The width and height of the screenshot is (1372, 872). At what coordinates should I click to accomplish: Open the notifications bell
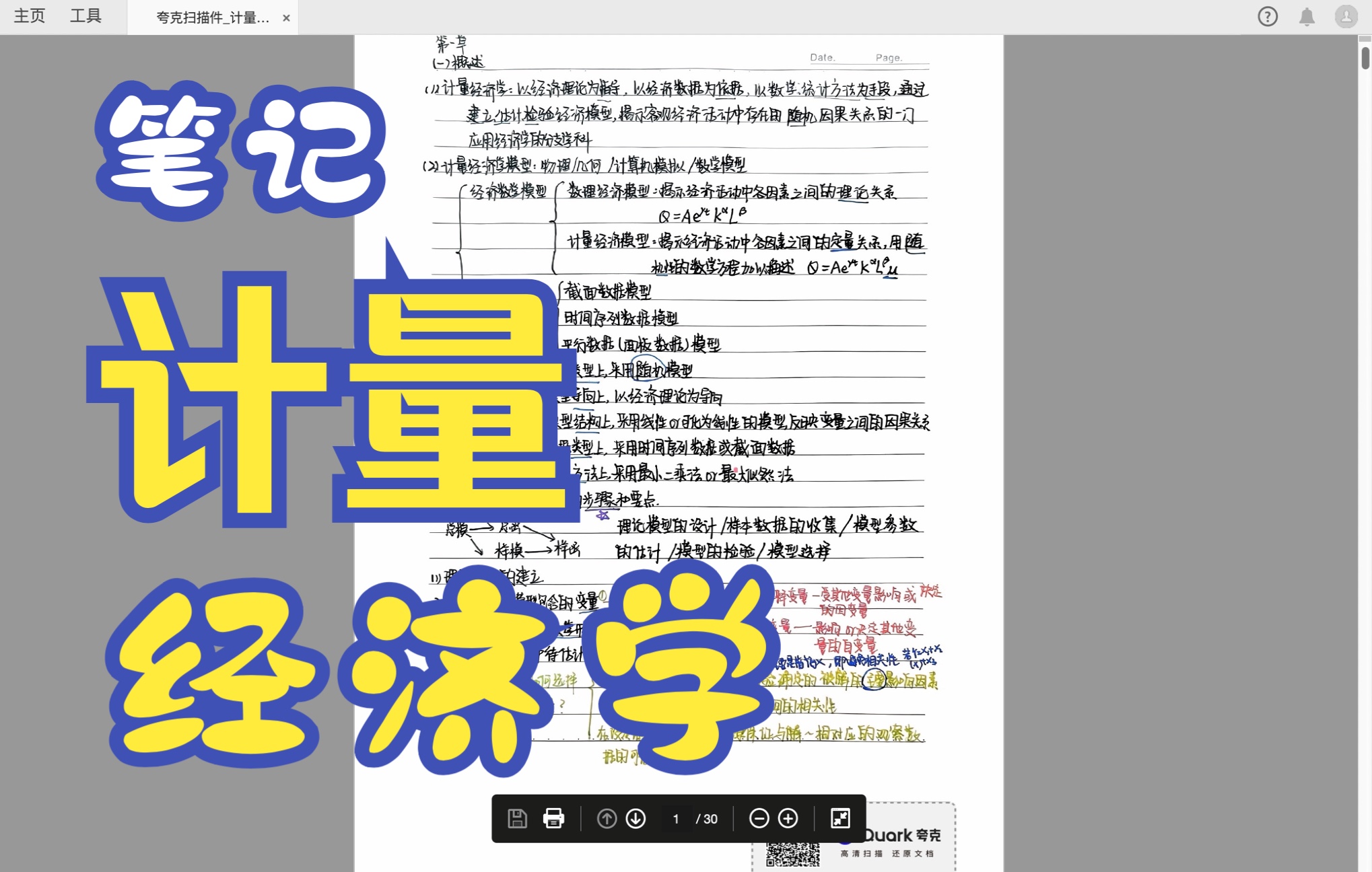1307,16
